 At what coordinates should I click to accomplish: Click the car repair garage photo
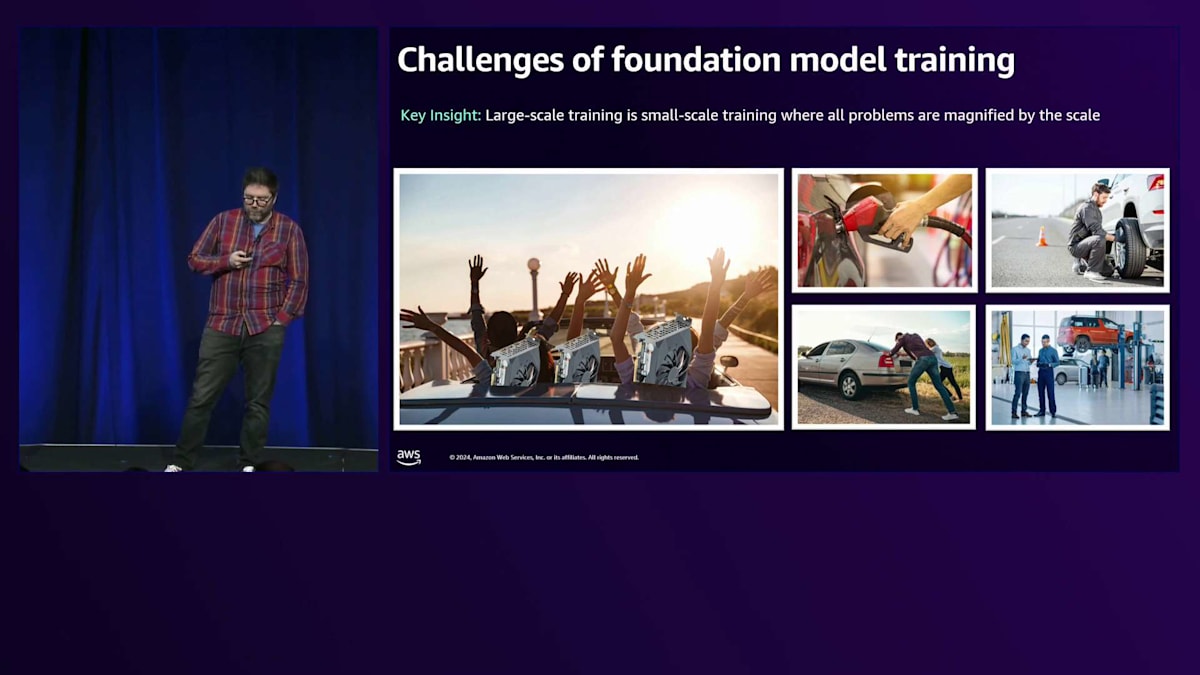(1077, 367)
